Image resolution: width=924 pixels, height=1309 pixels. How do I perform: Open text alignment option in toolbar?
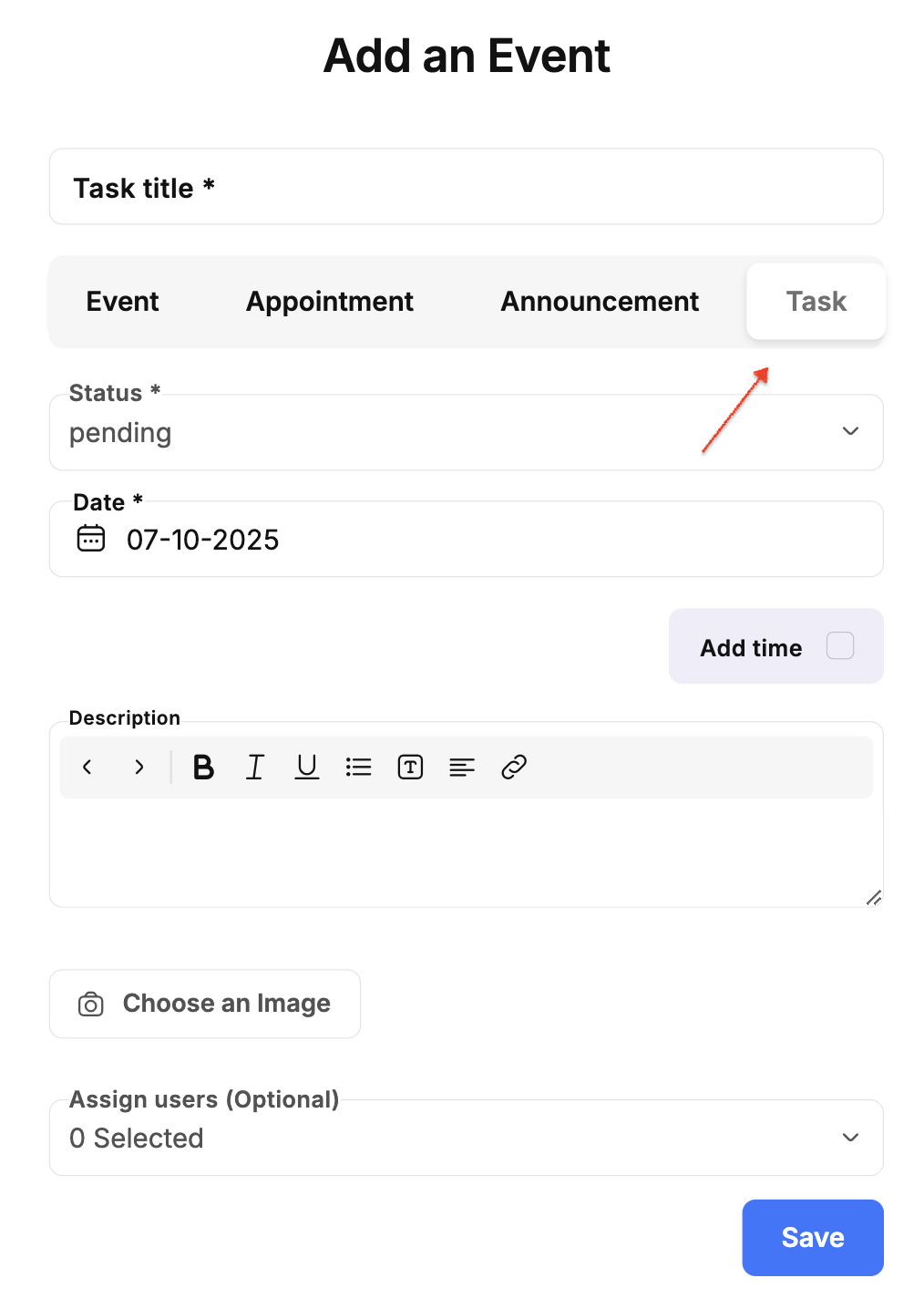coord(462,768)
